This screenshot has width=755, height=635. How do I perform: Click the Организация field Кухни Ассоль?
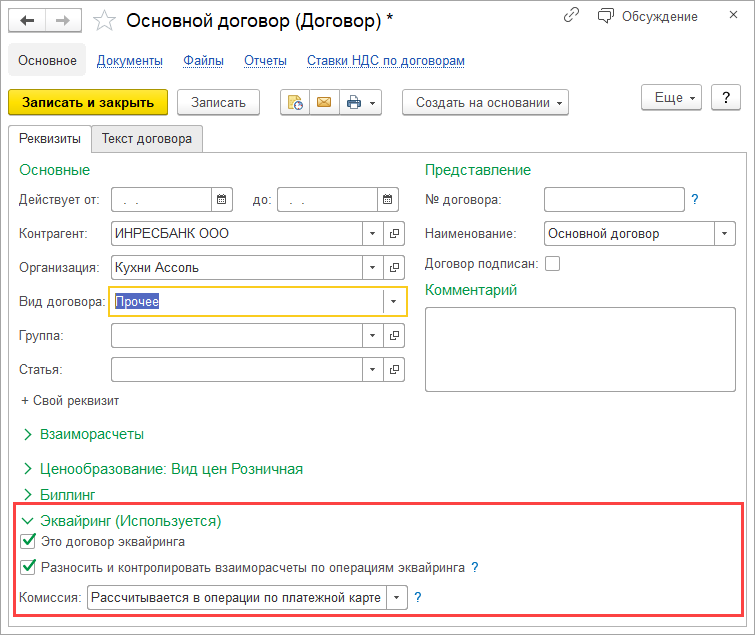point(237,268)
